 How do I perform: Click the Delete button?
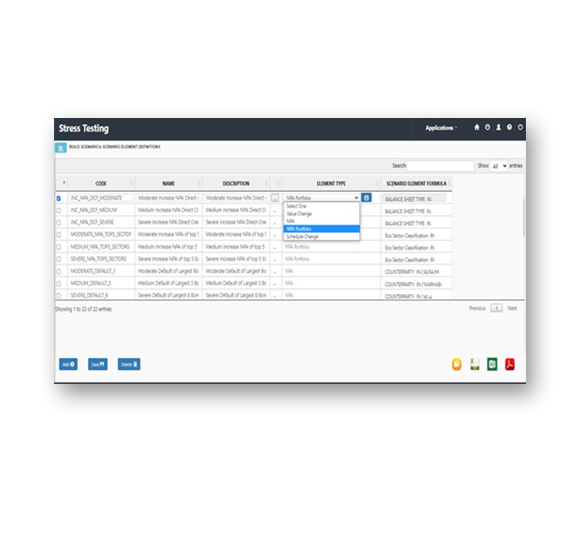click(129, 364)
